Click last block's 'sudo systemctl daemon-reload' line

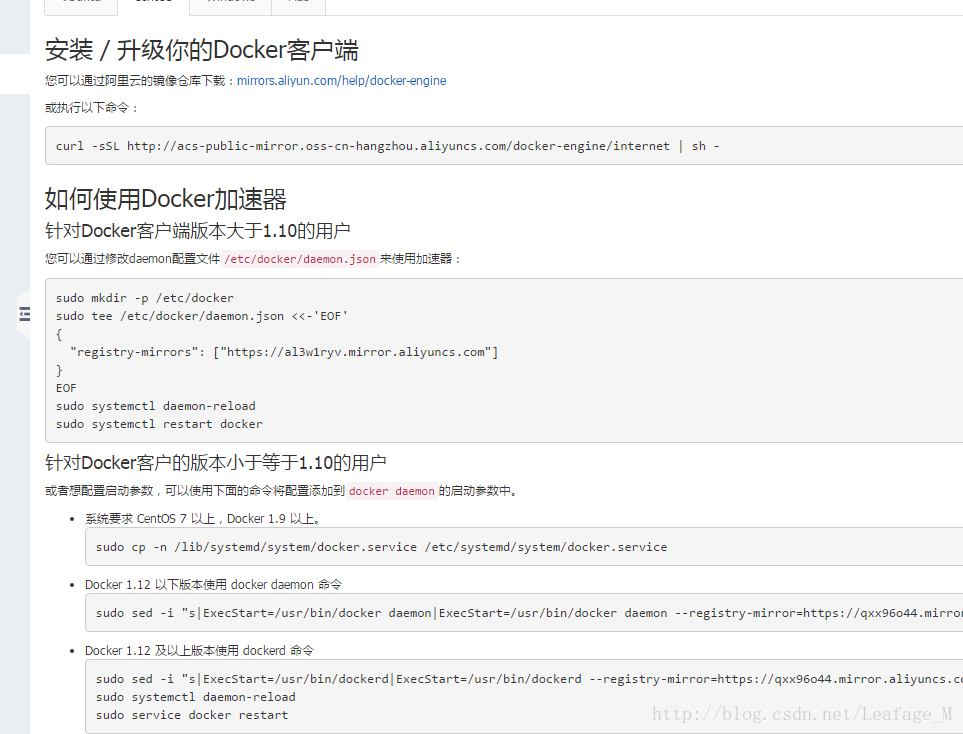point(195,697)
